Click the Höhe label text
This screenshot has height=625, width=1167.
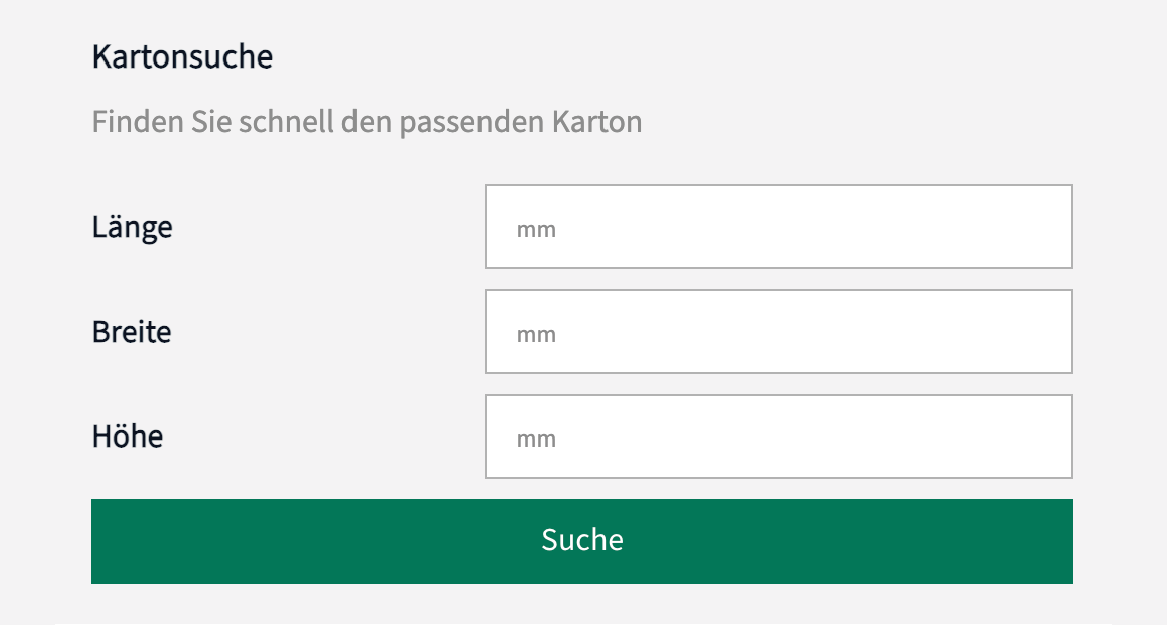click(127, 436)
